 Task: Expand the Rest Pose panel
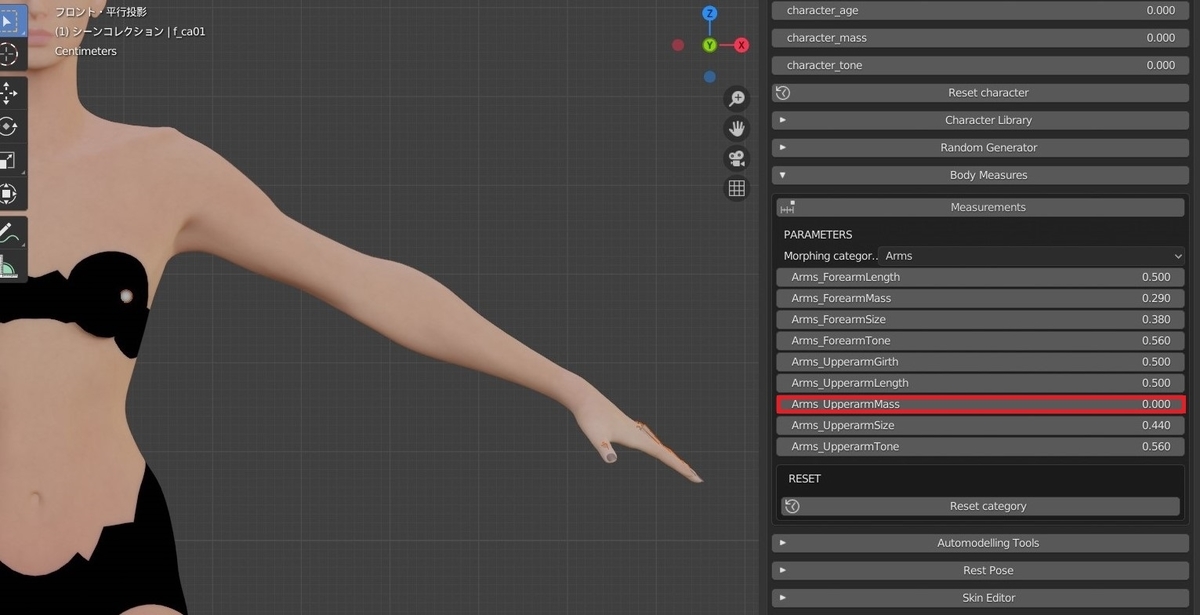pyautogui.click(x=980, y=570)
